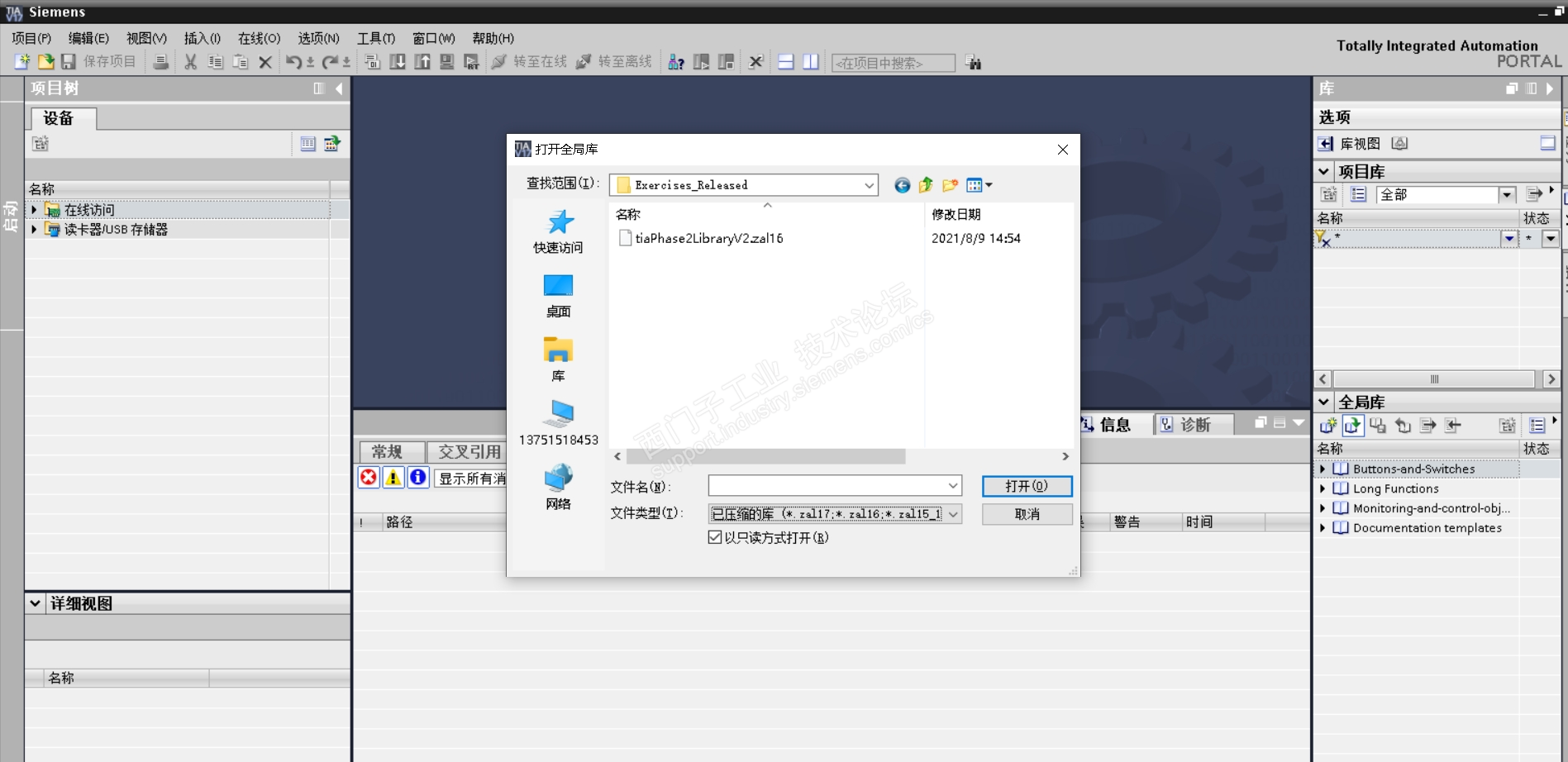Click the undo arrow icon
This screenshot has height=762, width=1568.
click(x=293, y=62)
